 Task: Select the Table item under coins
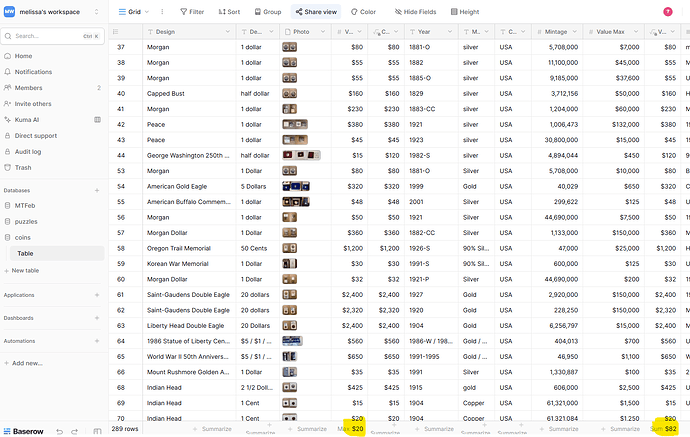click(57, 253)
